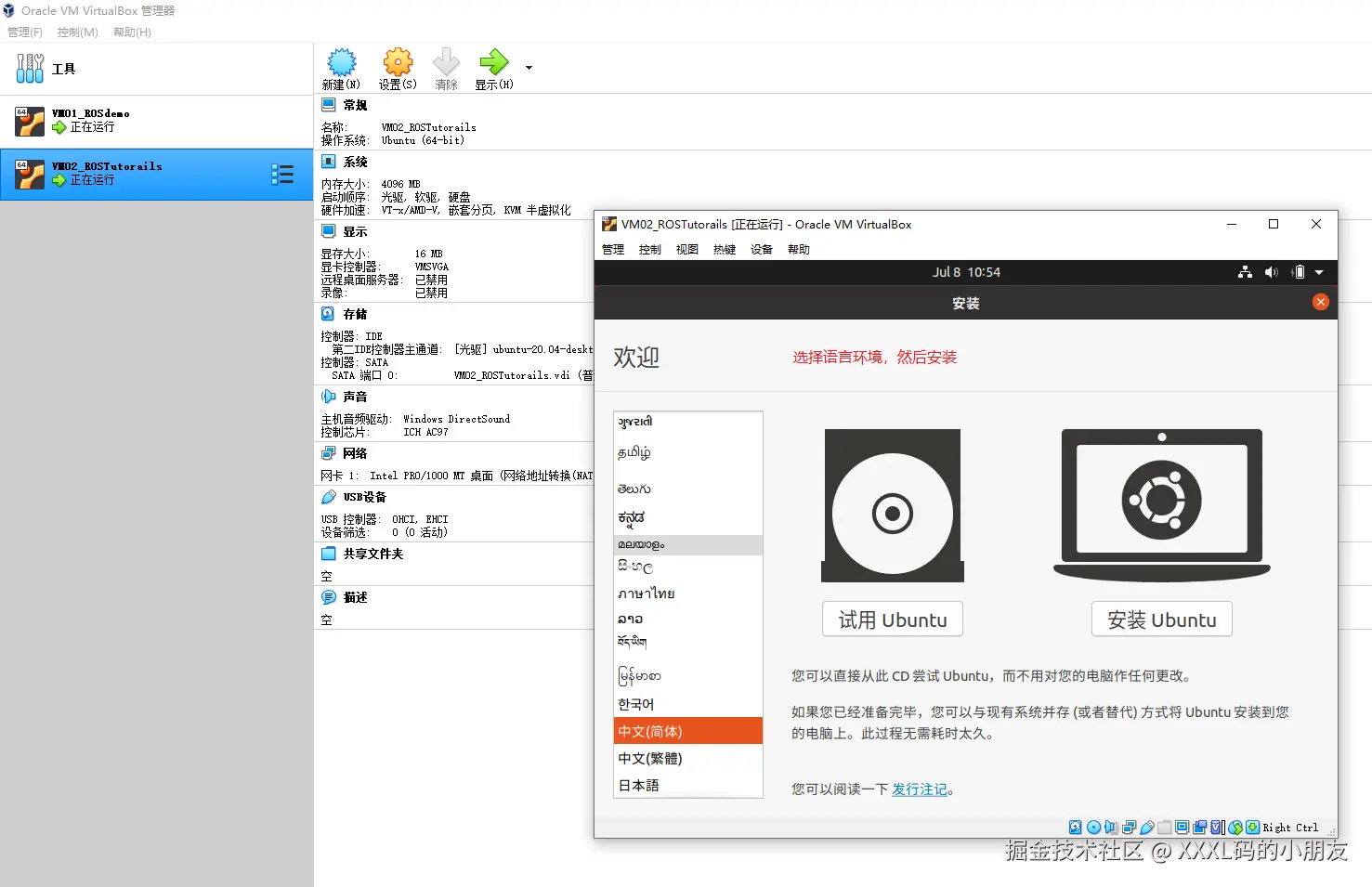Click the Ubuntu volume speaker icon
This screenshot has width=1372, height=887.
(x=1272, y=272)
